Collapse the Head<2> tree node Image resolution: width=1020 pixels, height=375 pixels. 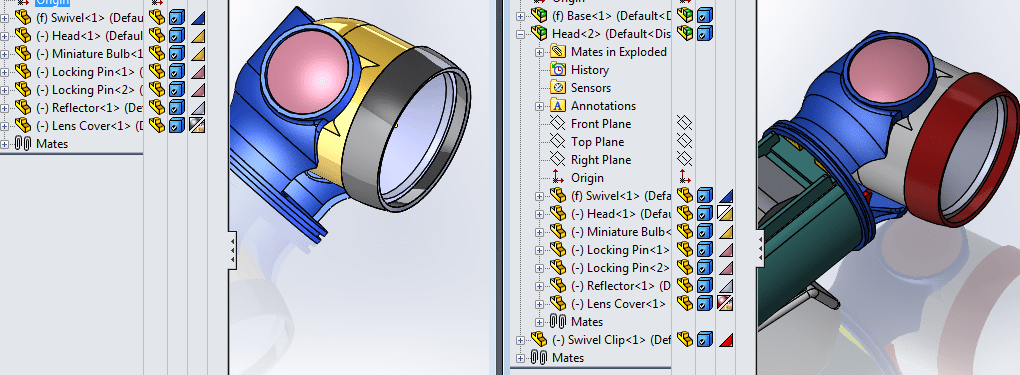click(x=520, y=33)
